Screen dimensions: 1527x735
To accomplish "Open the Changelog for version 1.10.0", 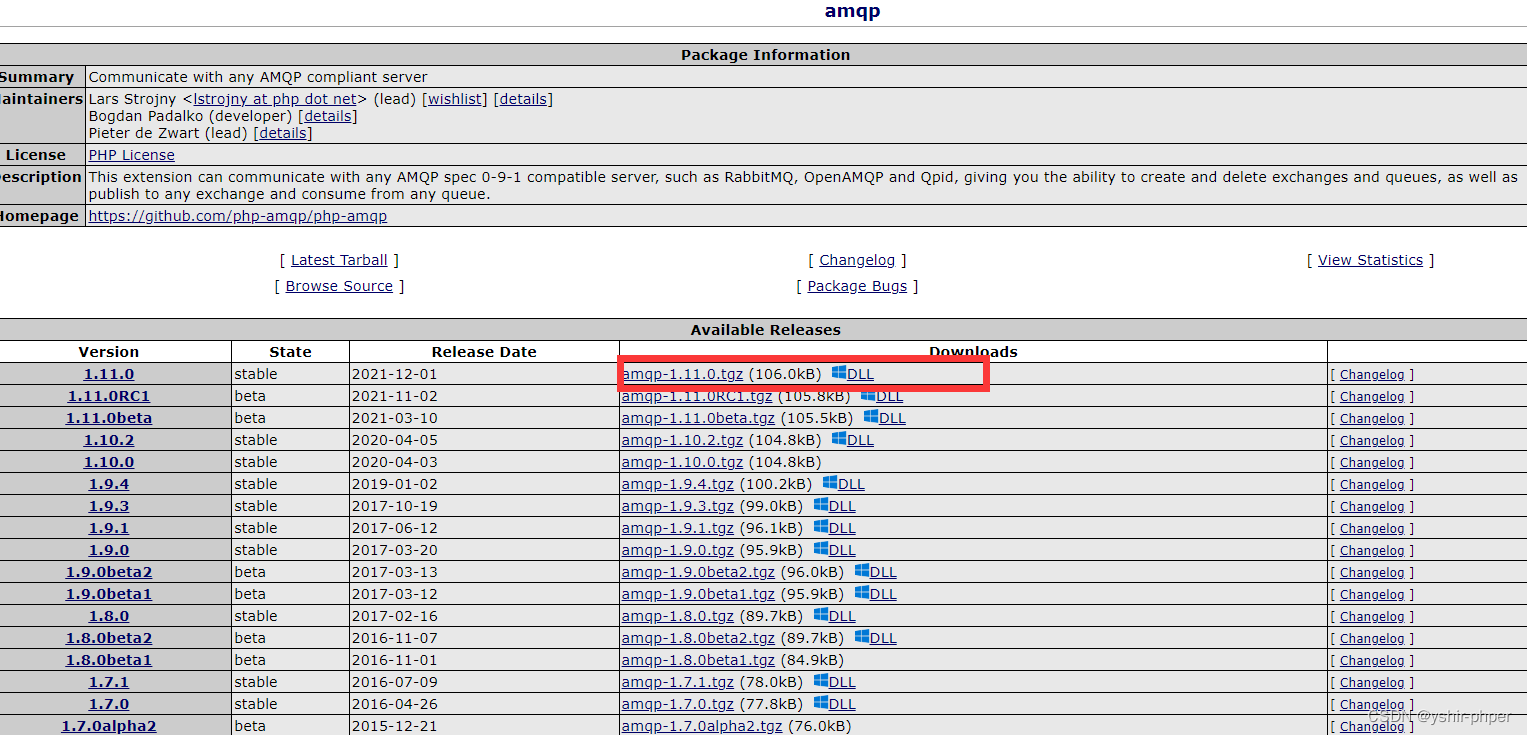I will tap(1371, 462).
